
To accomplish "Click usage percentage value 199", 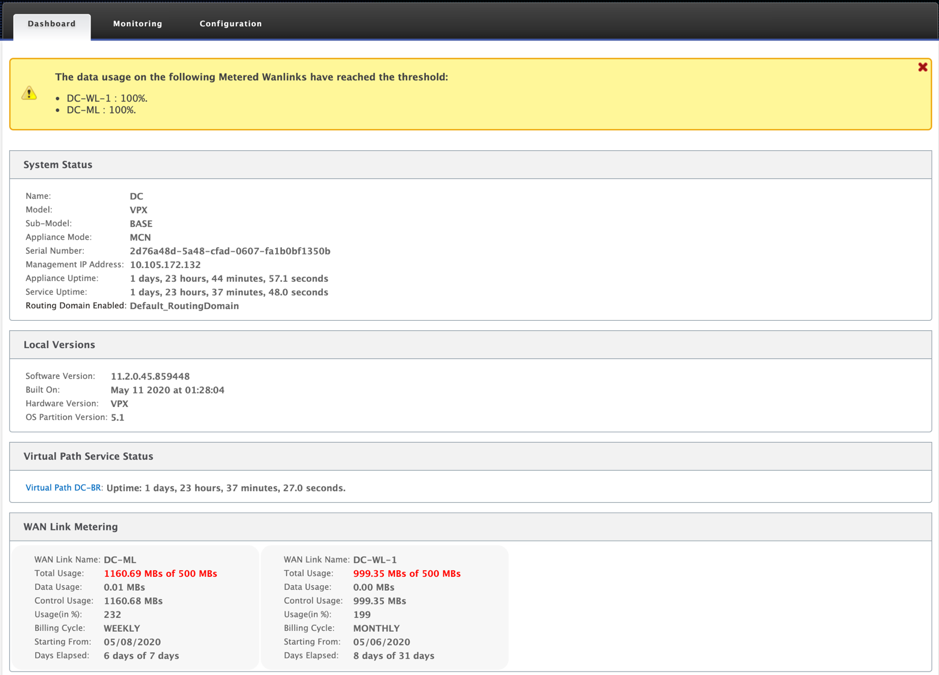I will tap(362, 615).
